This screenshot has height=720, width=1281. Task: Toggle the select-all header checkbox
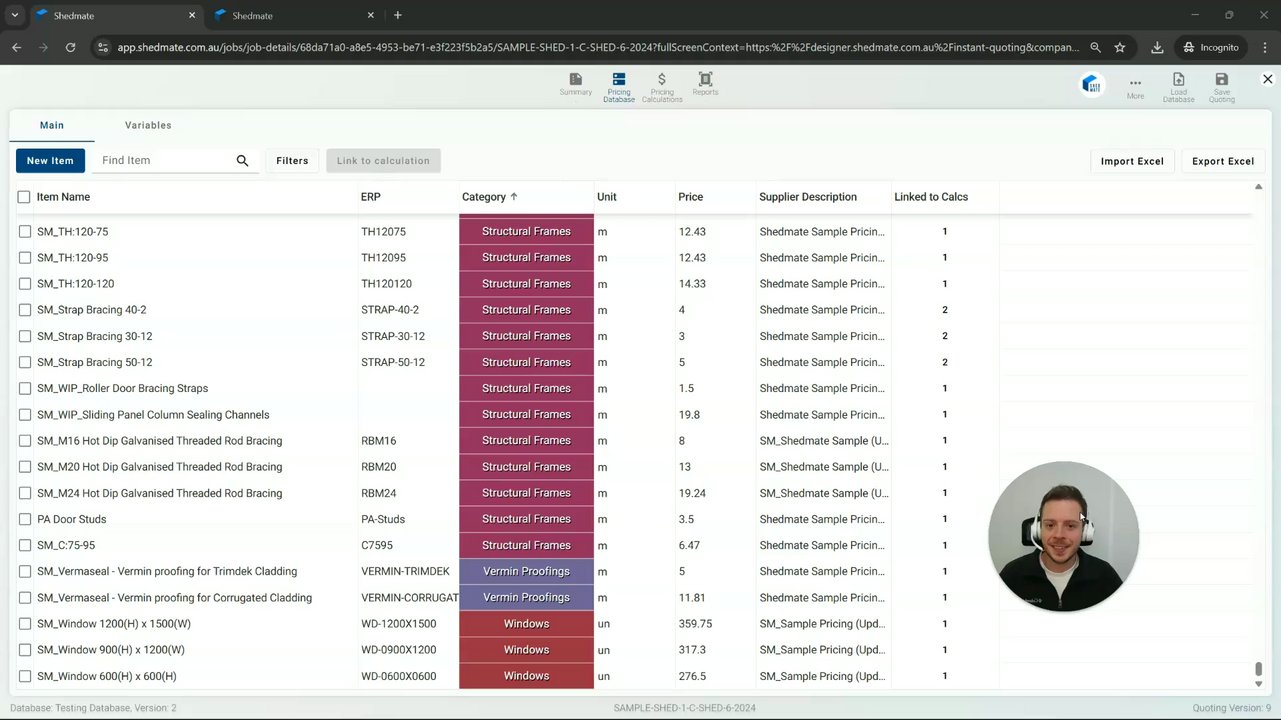pos(24,197)
